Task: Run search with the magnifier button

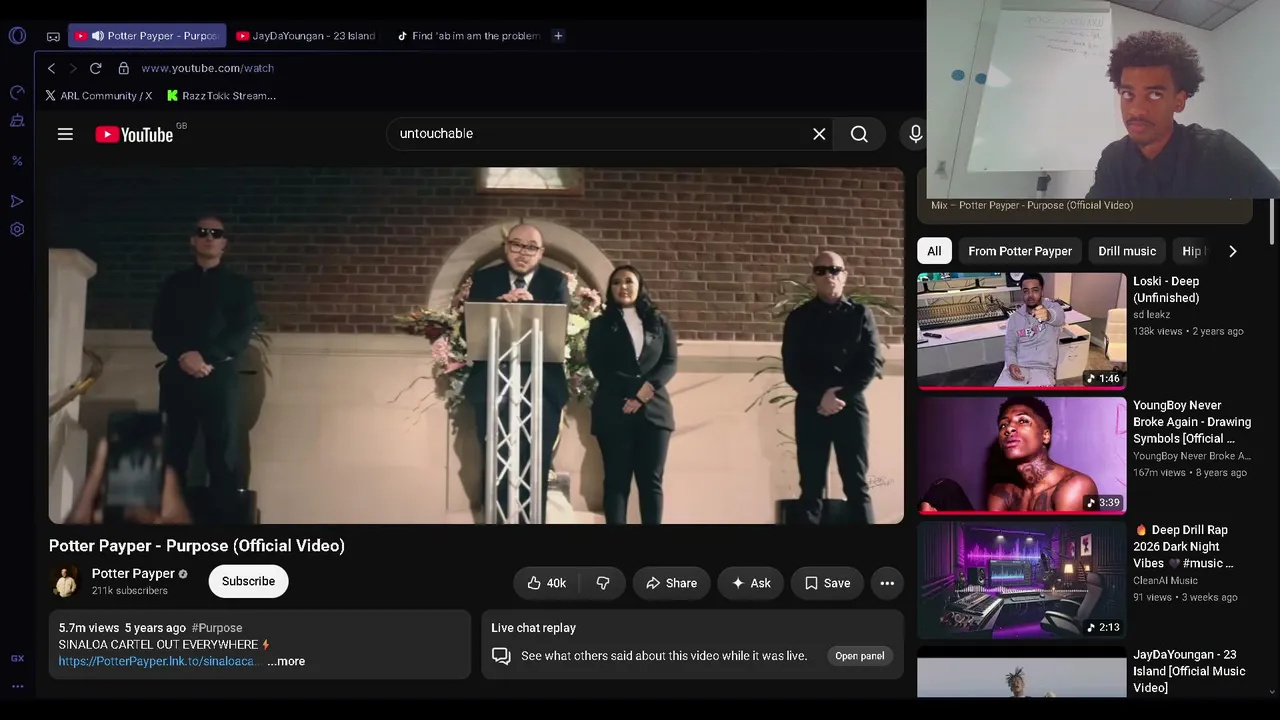Action: tap(859, 134)
